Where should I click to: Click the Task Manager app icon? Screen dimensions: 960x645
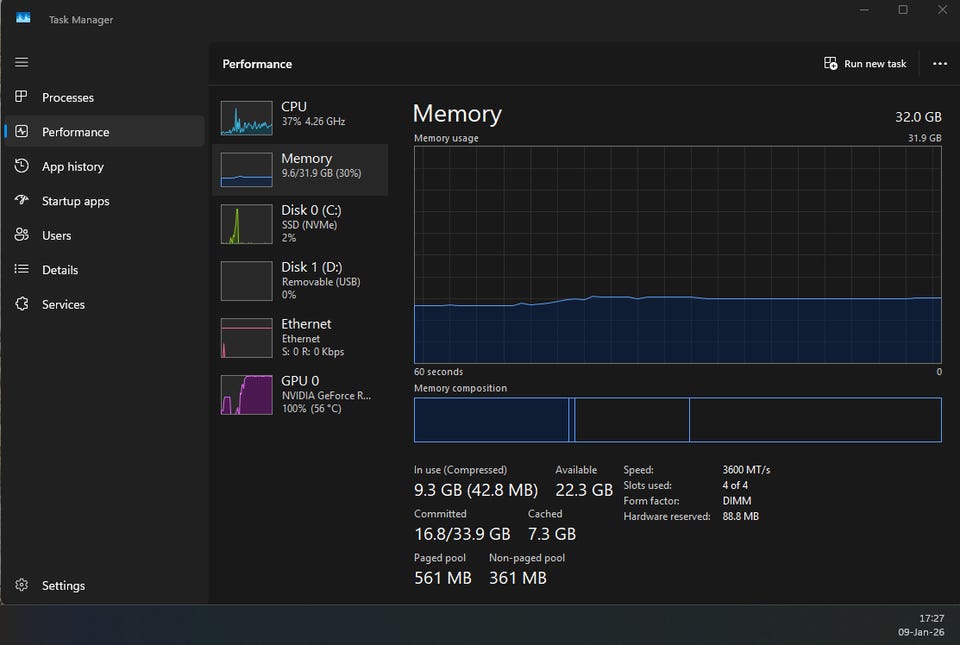click(x=23, y=18)
